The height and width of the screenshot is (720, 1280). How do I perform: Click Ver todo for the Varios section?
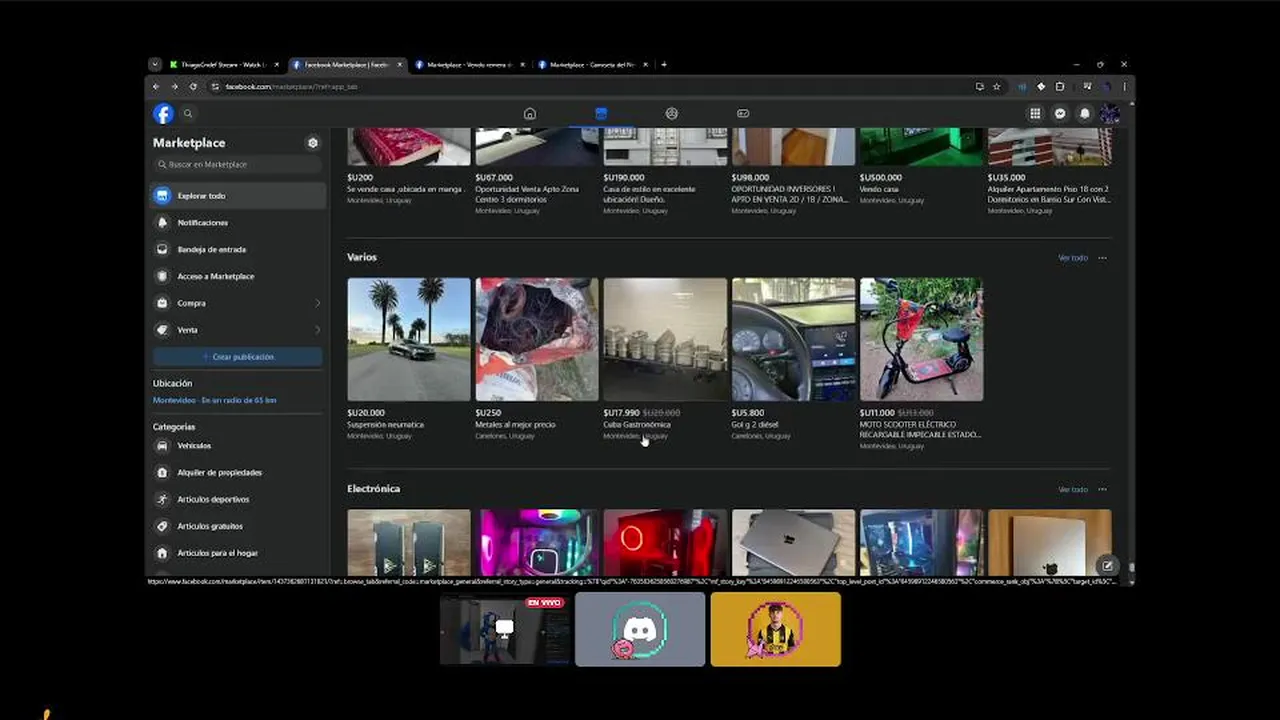point(1072,258)
